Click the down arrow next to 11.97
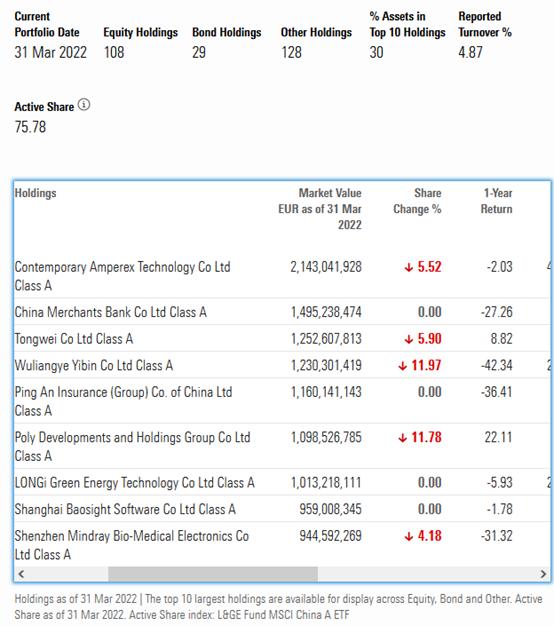Screen dimensions: 554x626 coord(402,366)
